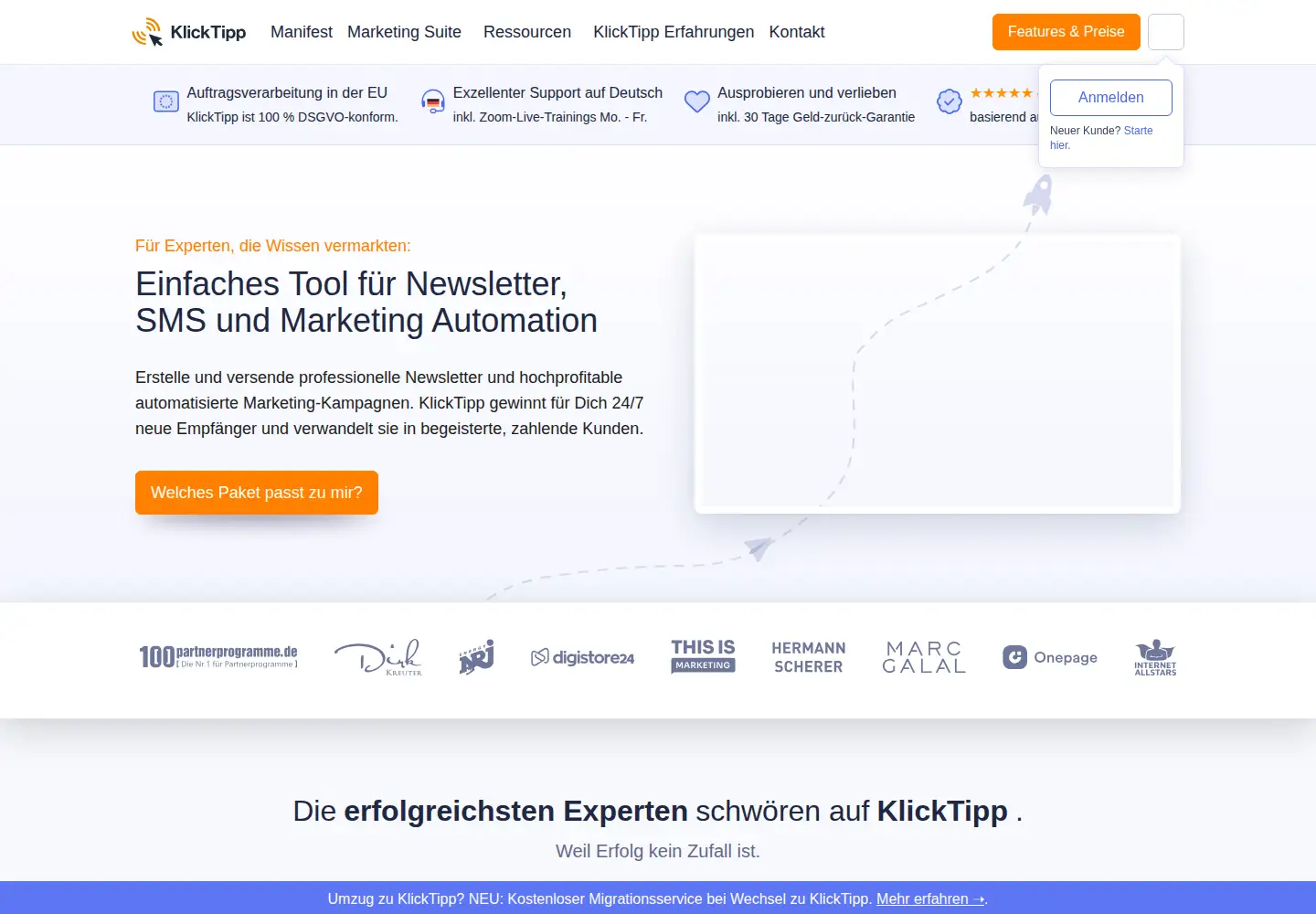Toggle the empty account button in the header
This screenshot has height=914, width=1316.
point(1166,32)
